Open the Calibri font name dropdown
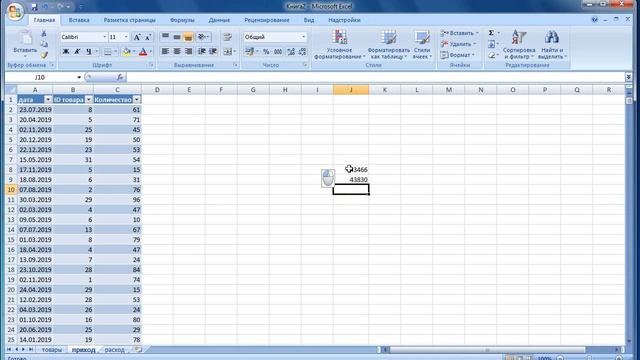 tap(104, 37)
